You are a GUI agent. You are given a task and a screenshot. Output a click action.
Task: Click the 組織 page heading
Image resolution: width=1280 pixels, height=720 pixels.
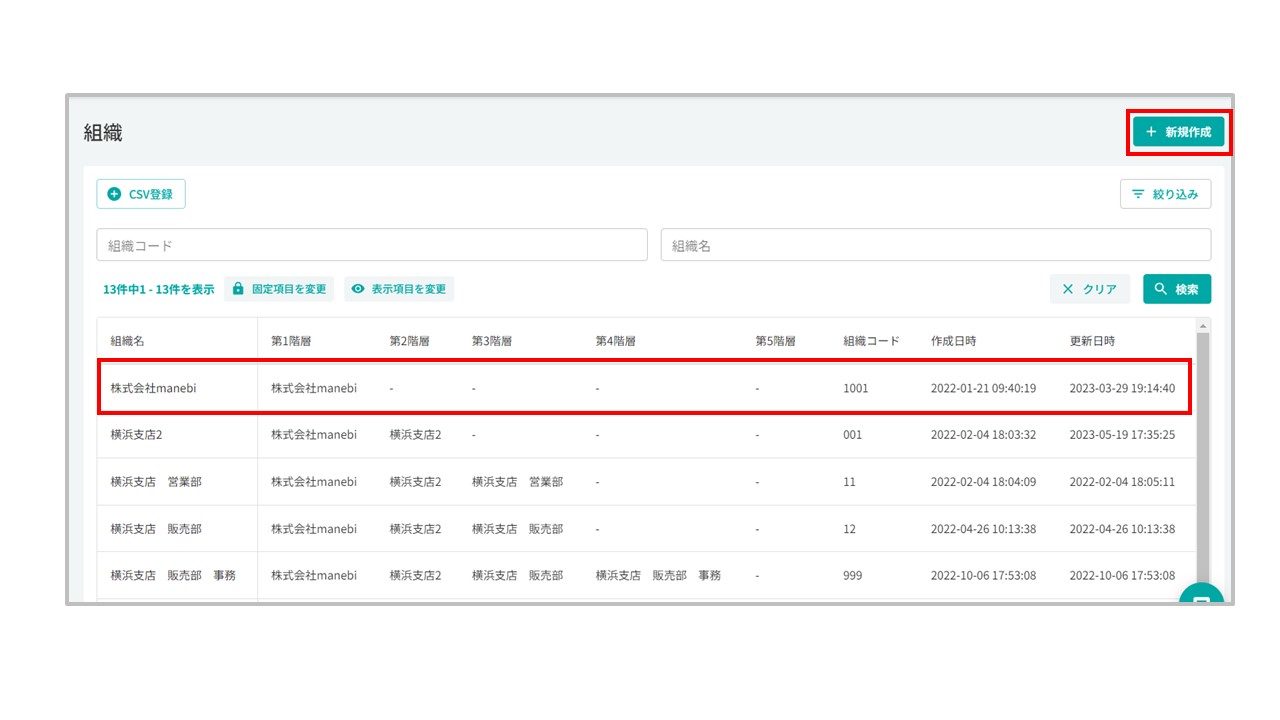tap(103, 133)
